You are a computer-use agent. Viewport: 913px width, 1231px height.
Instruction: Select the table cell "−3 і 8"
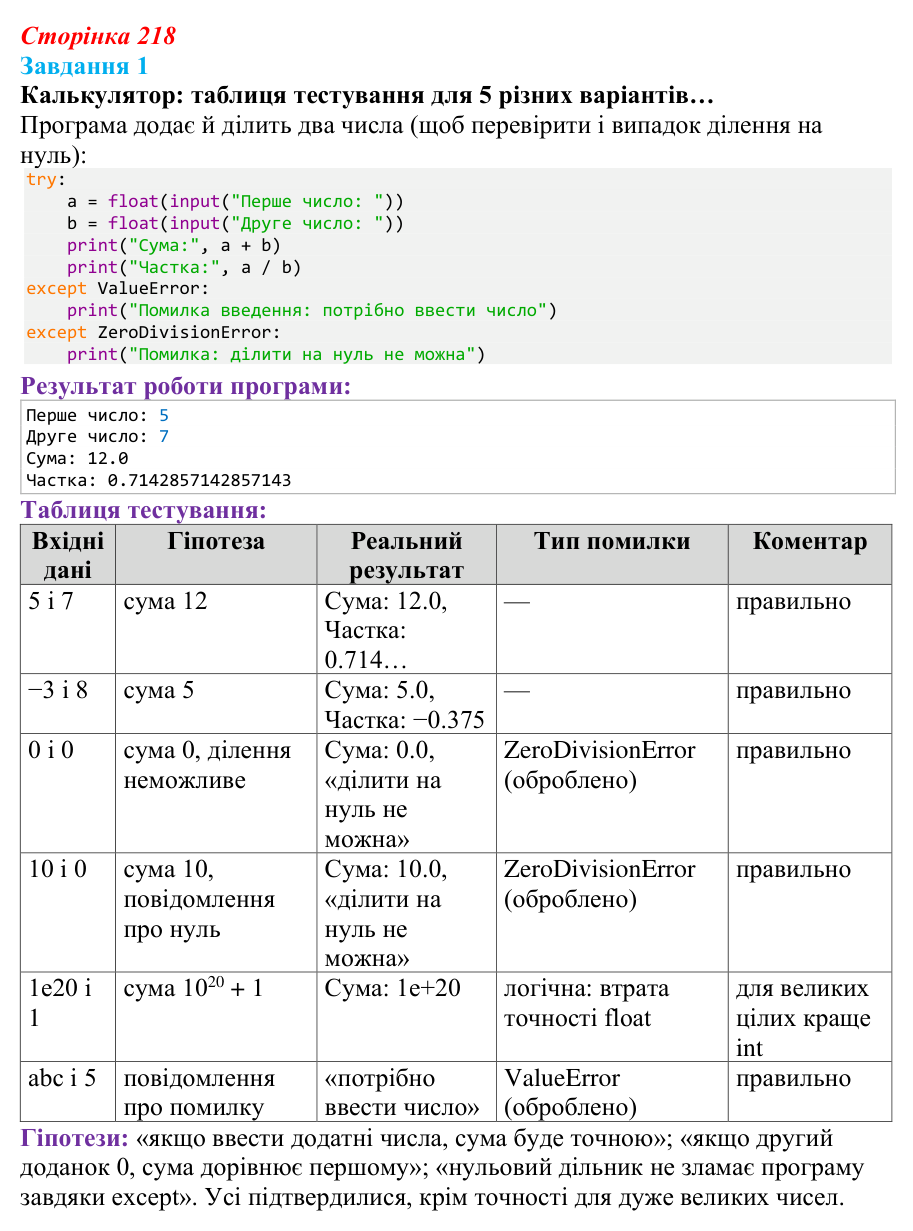pyautogui.click(x=68, y=703)
